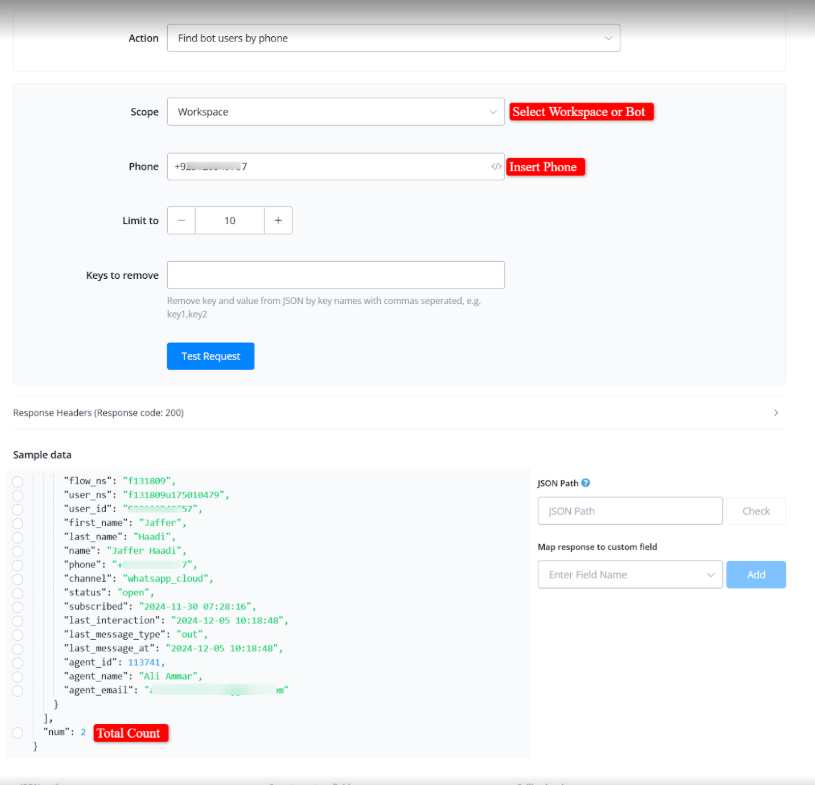Click the Check button
This screenshot has height=785, width=815.
tap(756, 511)
